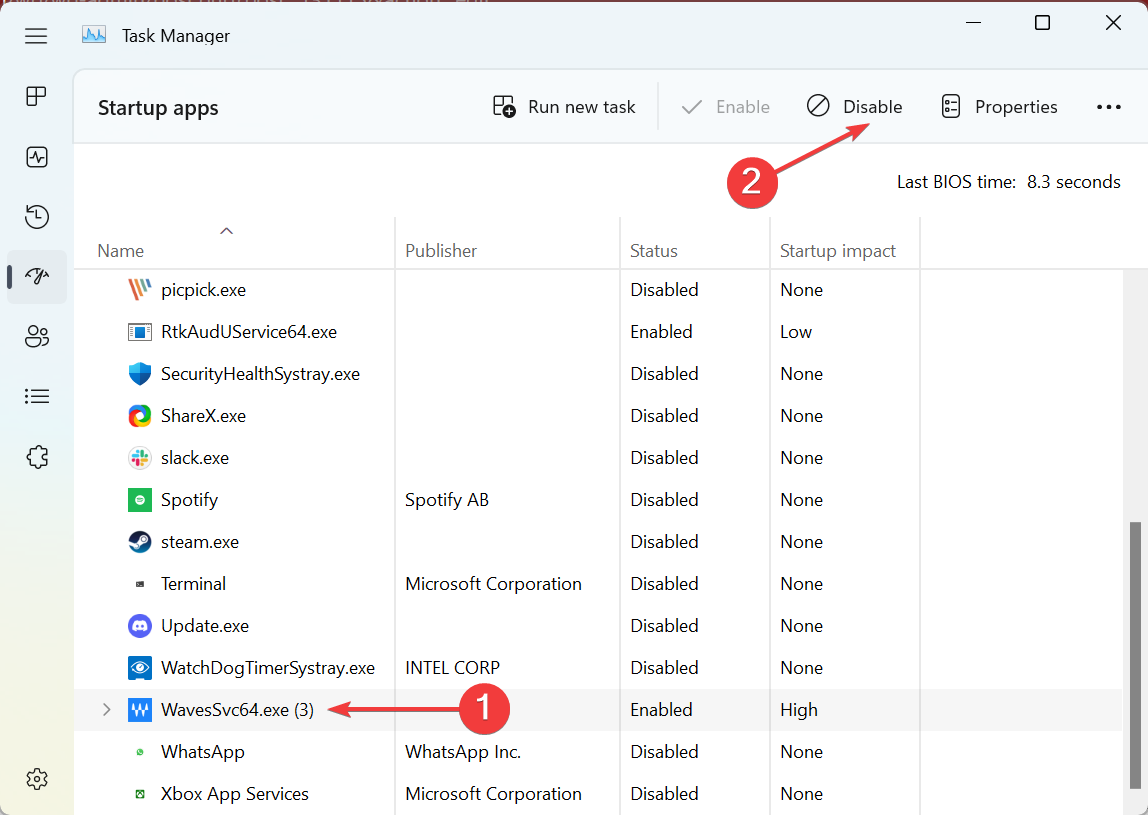Click the picpick.exe app icon
Screen dimensions: 1148x815
point(140,290)
